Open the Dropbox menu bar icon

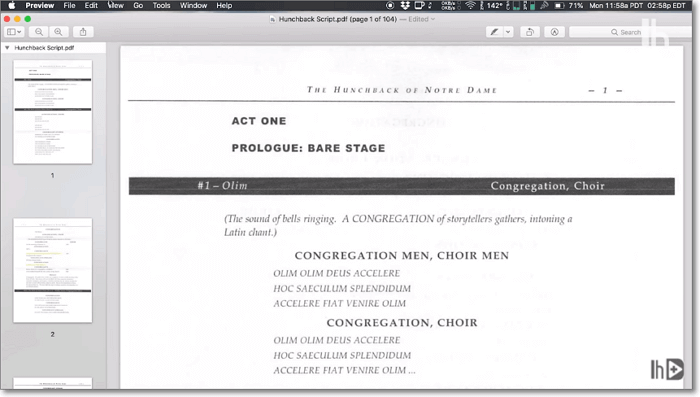(x=405, y=5)
